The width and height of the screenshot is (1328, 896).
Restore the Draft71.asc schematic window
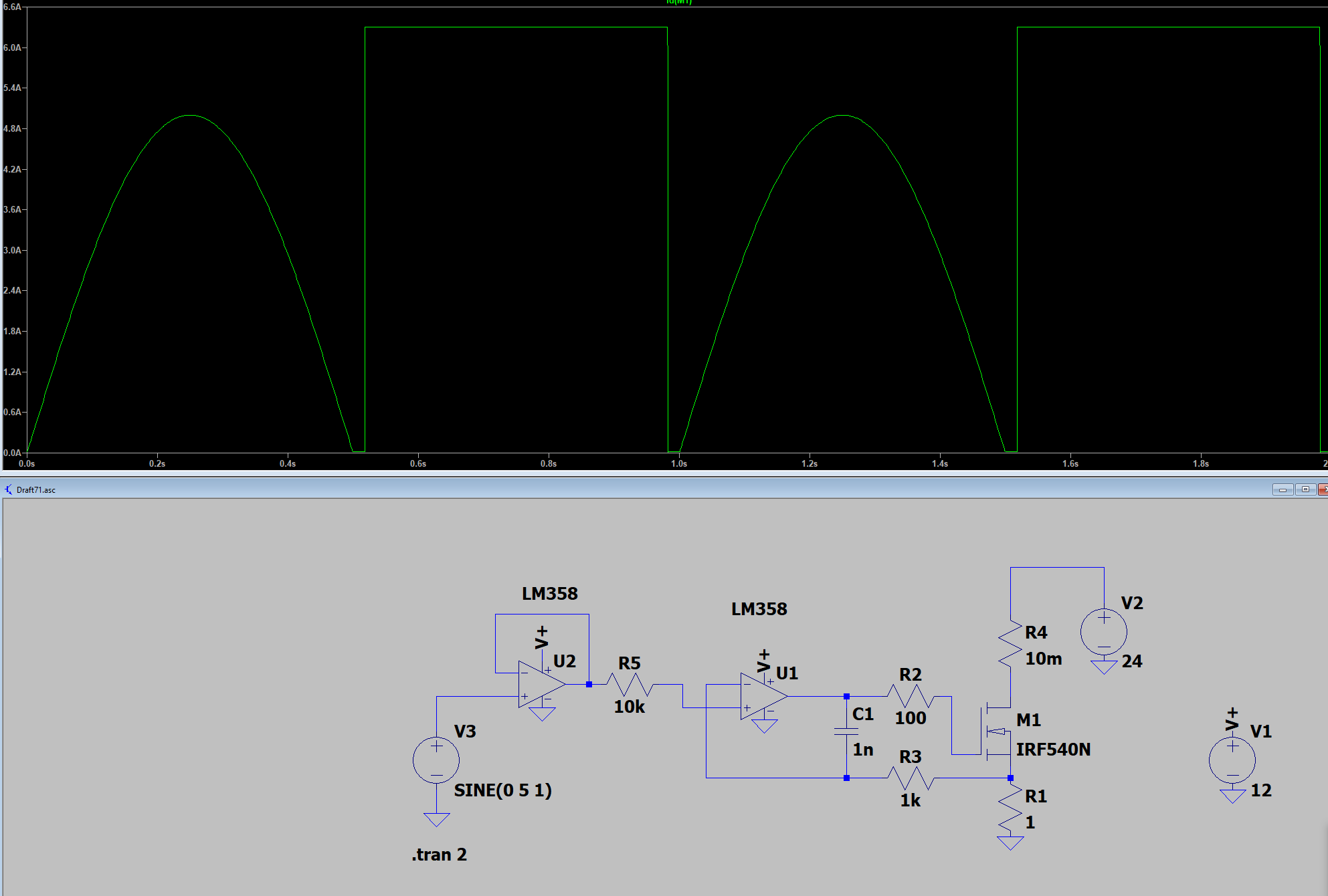(1305, 489)
